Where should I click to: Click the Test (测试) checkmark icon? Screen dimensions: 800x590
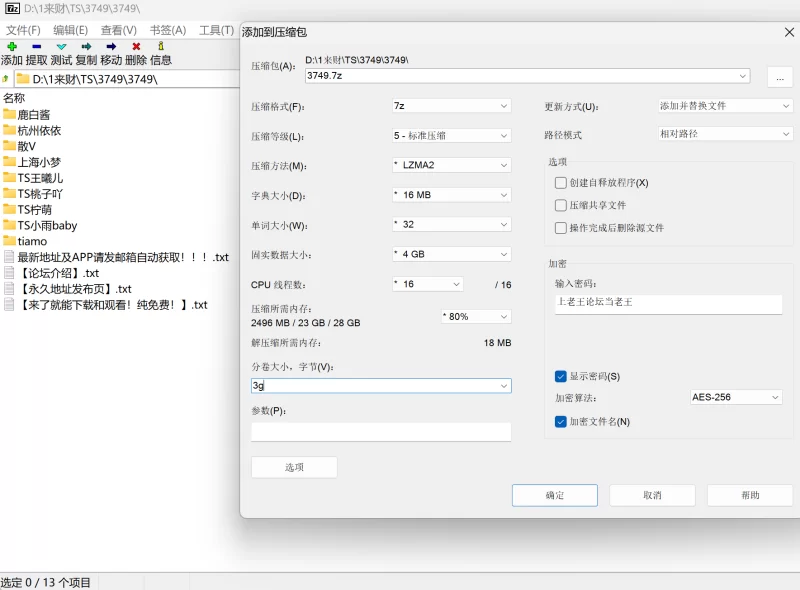coord(61,46)
